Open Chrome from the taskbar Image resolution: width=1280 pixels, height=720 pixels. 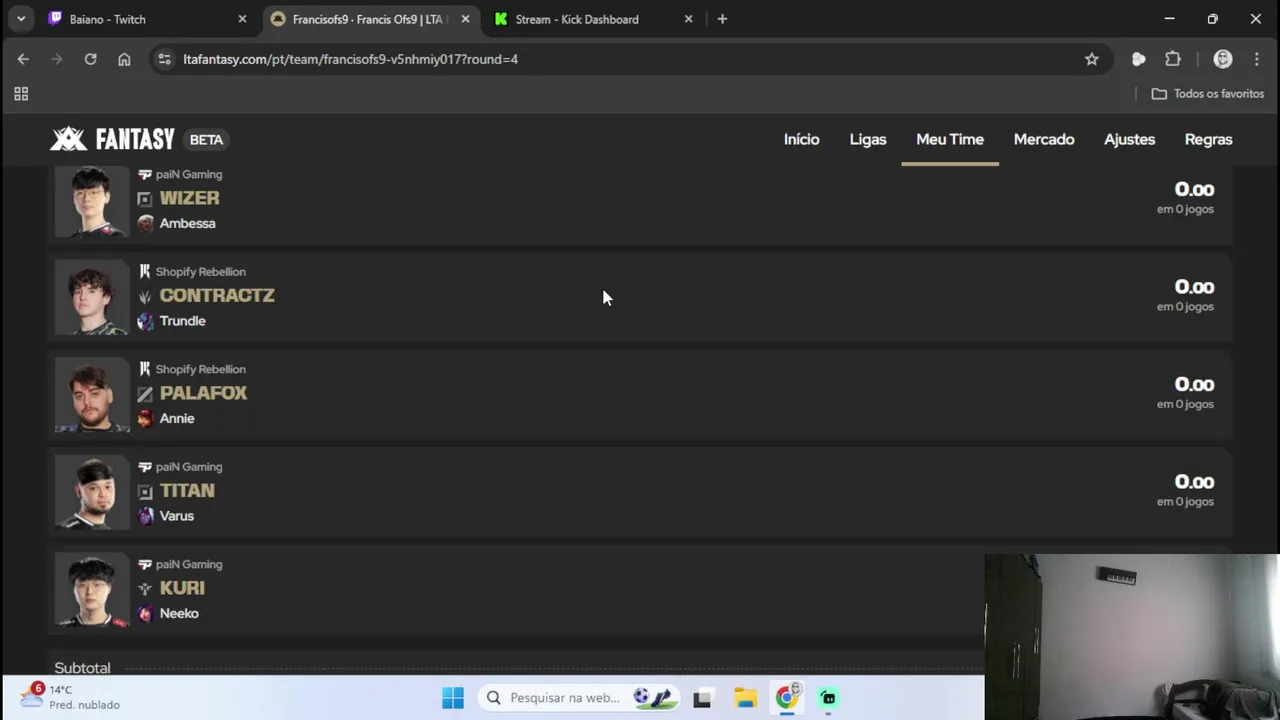pos(788,696)
